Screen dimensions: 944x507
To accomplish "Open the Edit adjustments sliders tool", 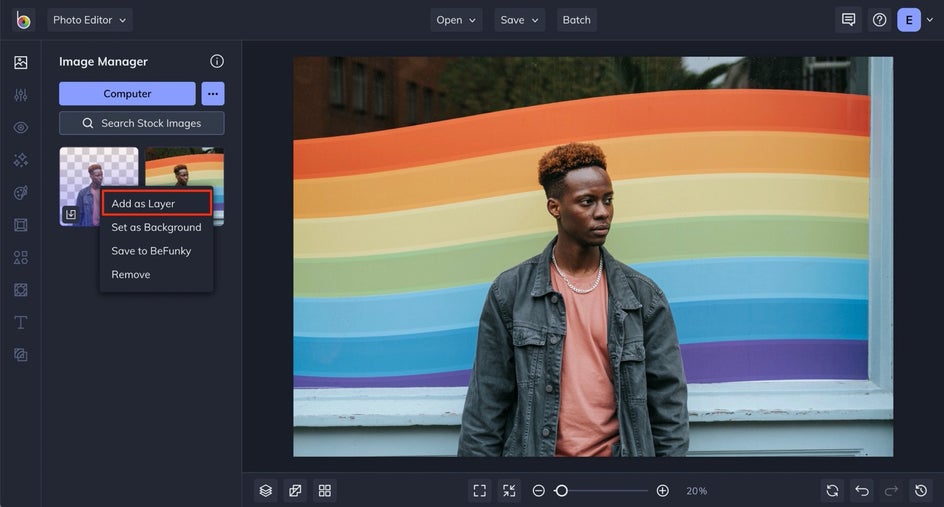I will coord(21,95).
